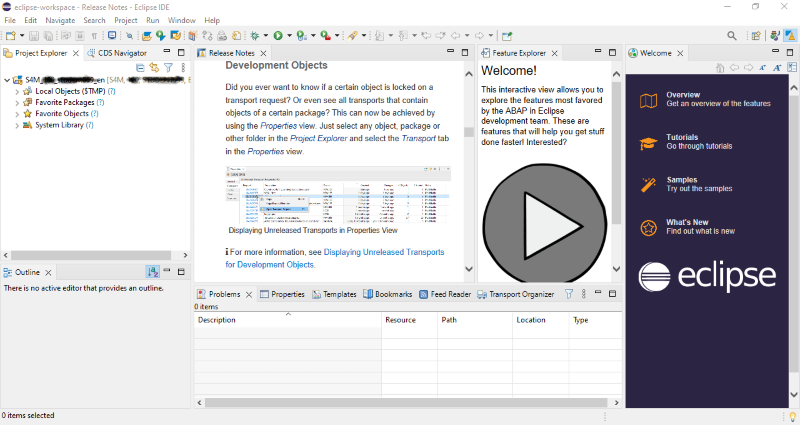Open the File menu

[10, 20]
